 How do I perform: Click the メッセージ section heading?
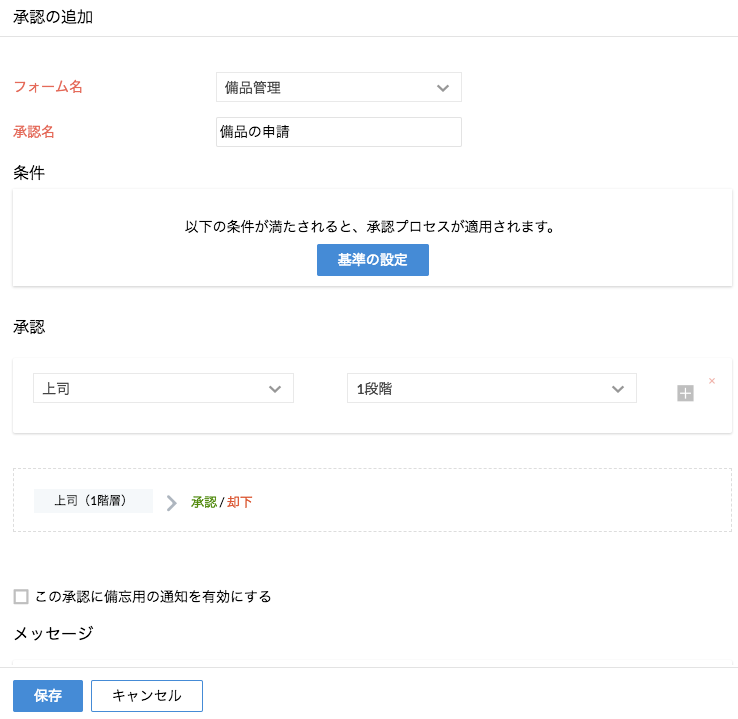(x=53, y=633)
